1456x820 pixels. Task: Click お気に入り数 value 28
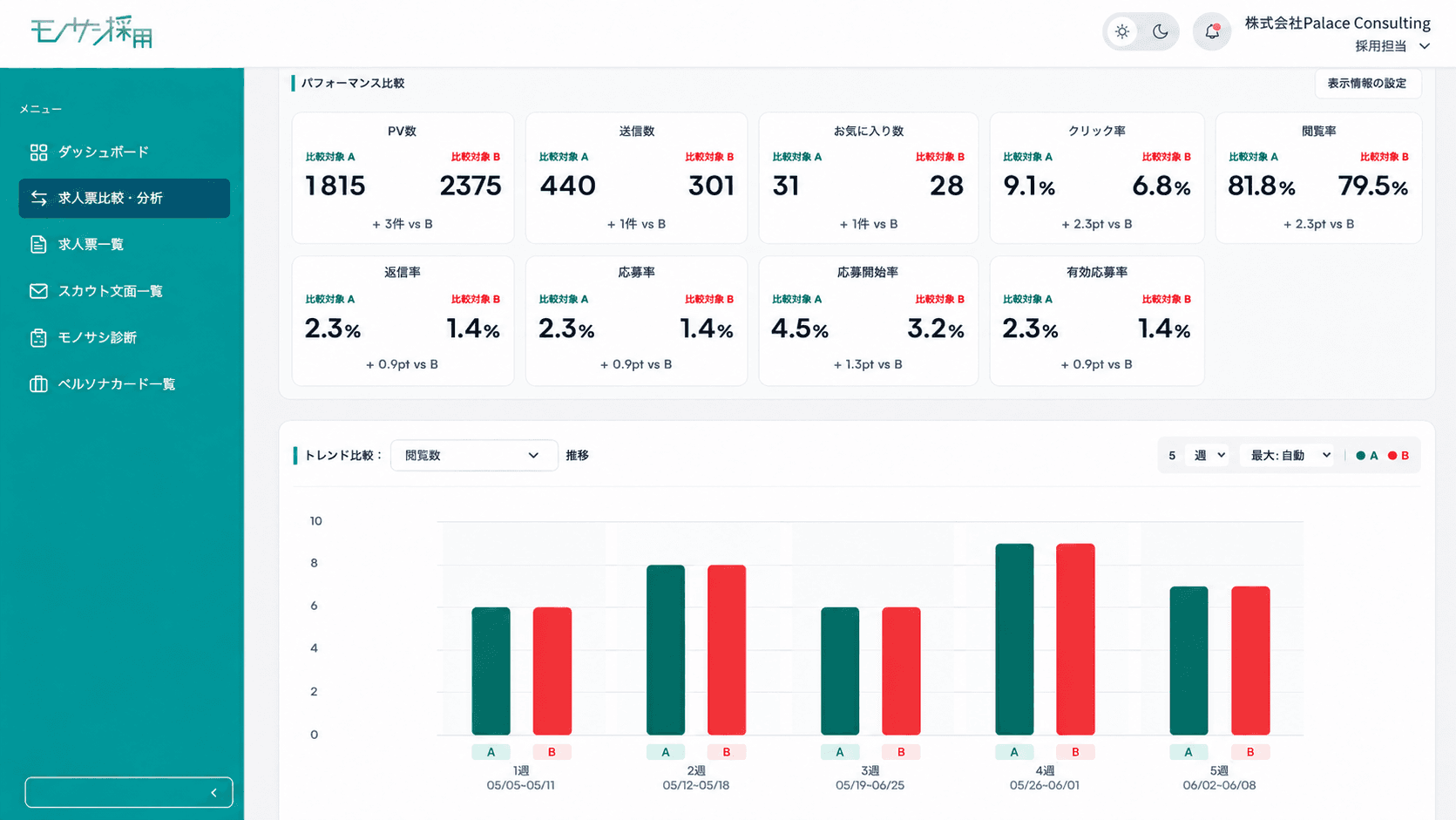click(x=946, y=186)
